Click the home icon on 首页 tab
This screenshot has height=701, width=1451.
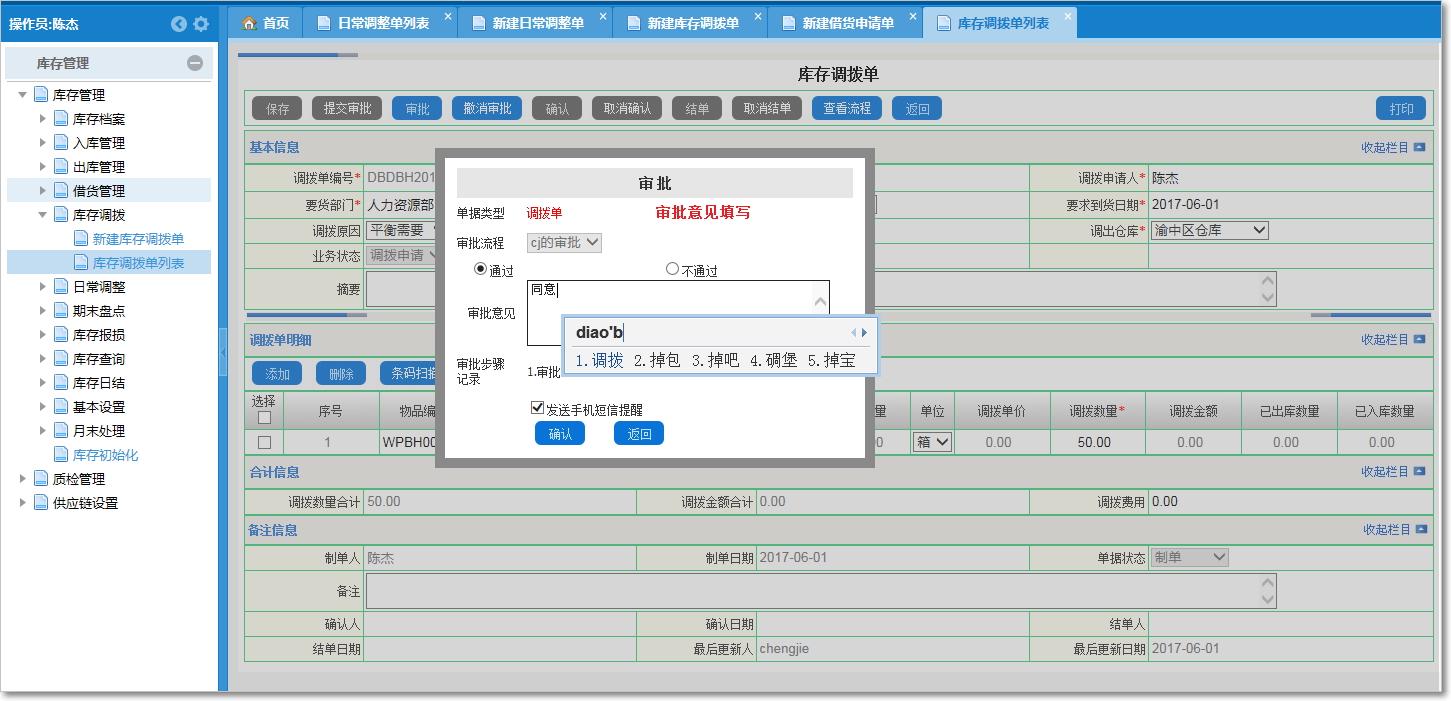click(x=249, y=23)
